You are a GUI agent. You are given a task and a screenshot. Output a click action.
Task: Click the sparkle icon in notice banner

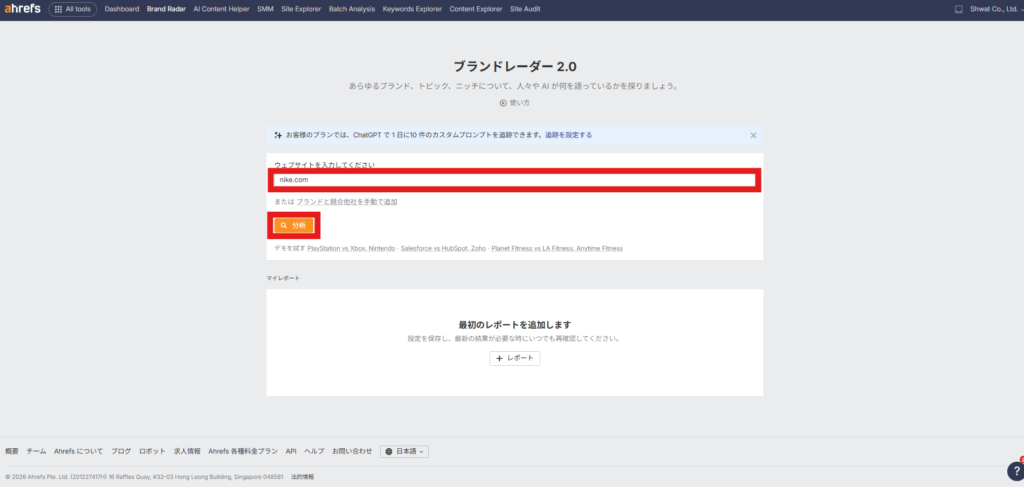pyautogui.click(x=278, y=135)
